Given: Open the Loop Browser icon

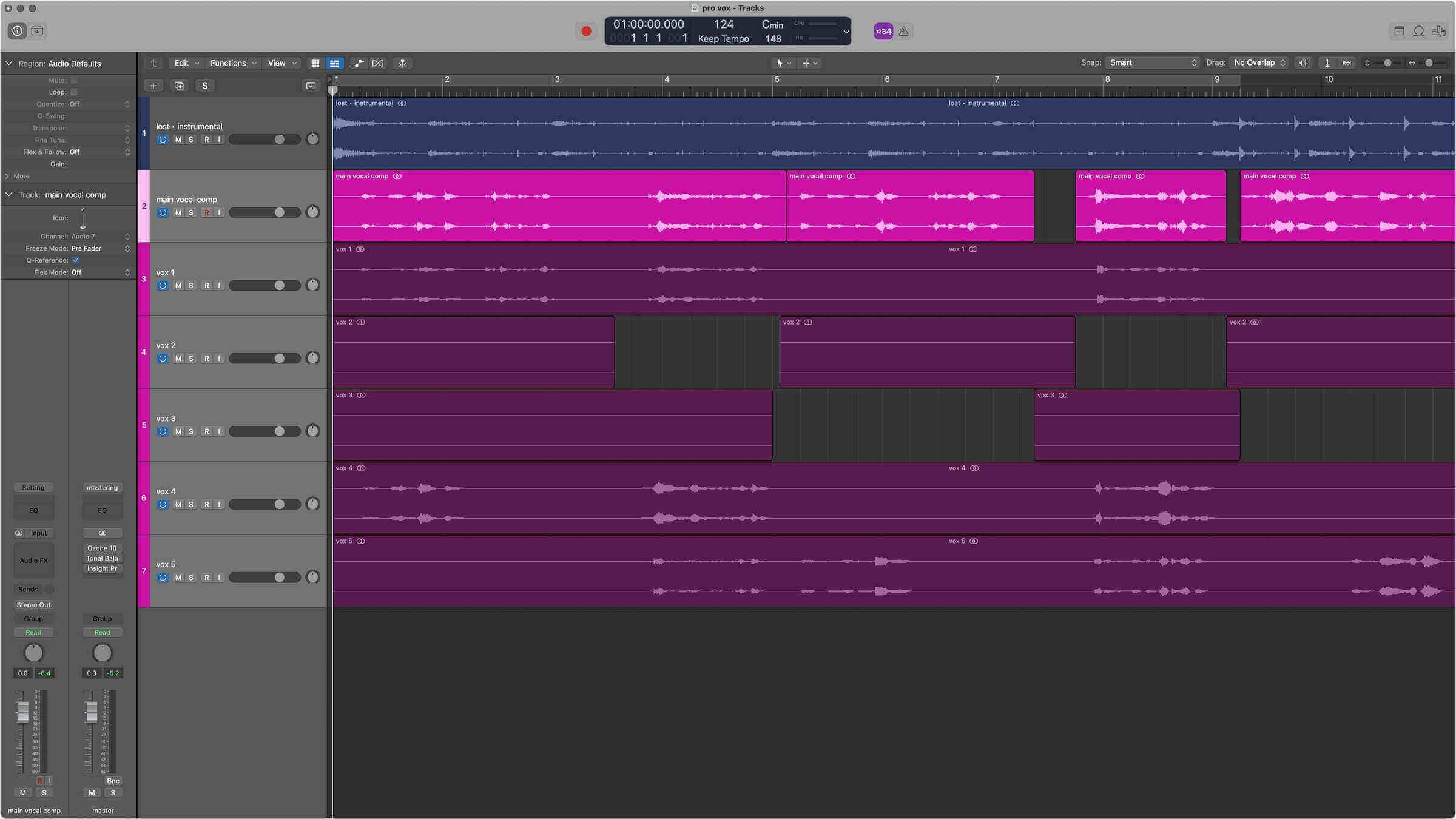Looking at the screenshot, I should 1418,31.
